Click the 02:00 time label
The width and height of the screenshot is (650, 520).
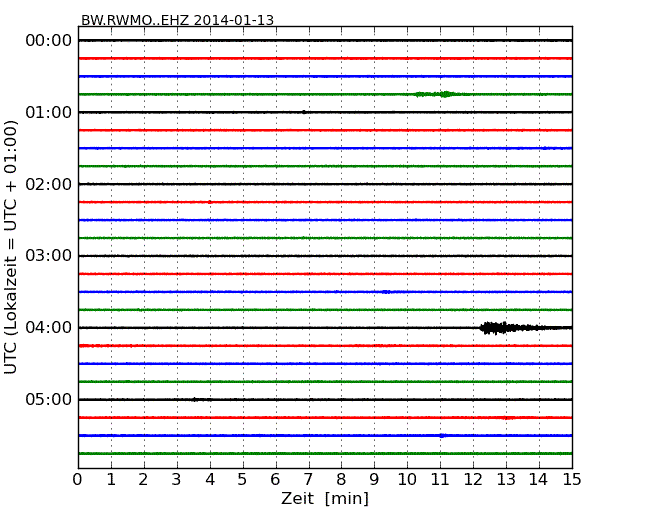click(49, 184)
